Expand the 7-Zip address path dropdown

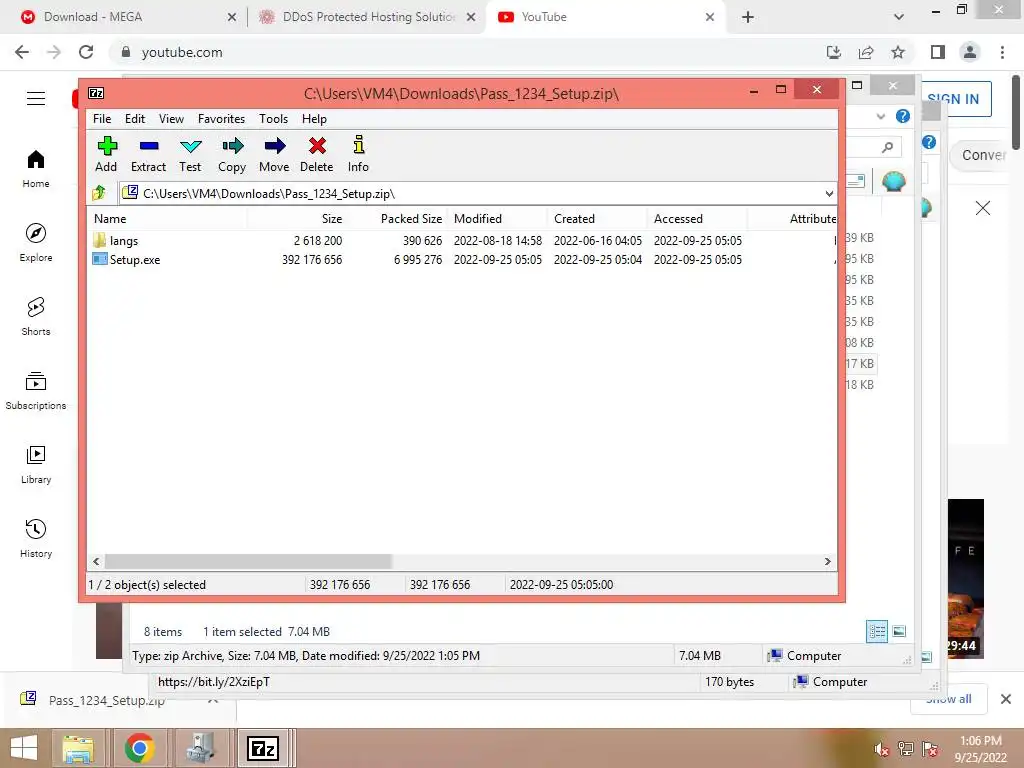(829, 193)
